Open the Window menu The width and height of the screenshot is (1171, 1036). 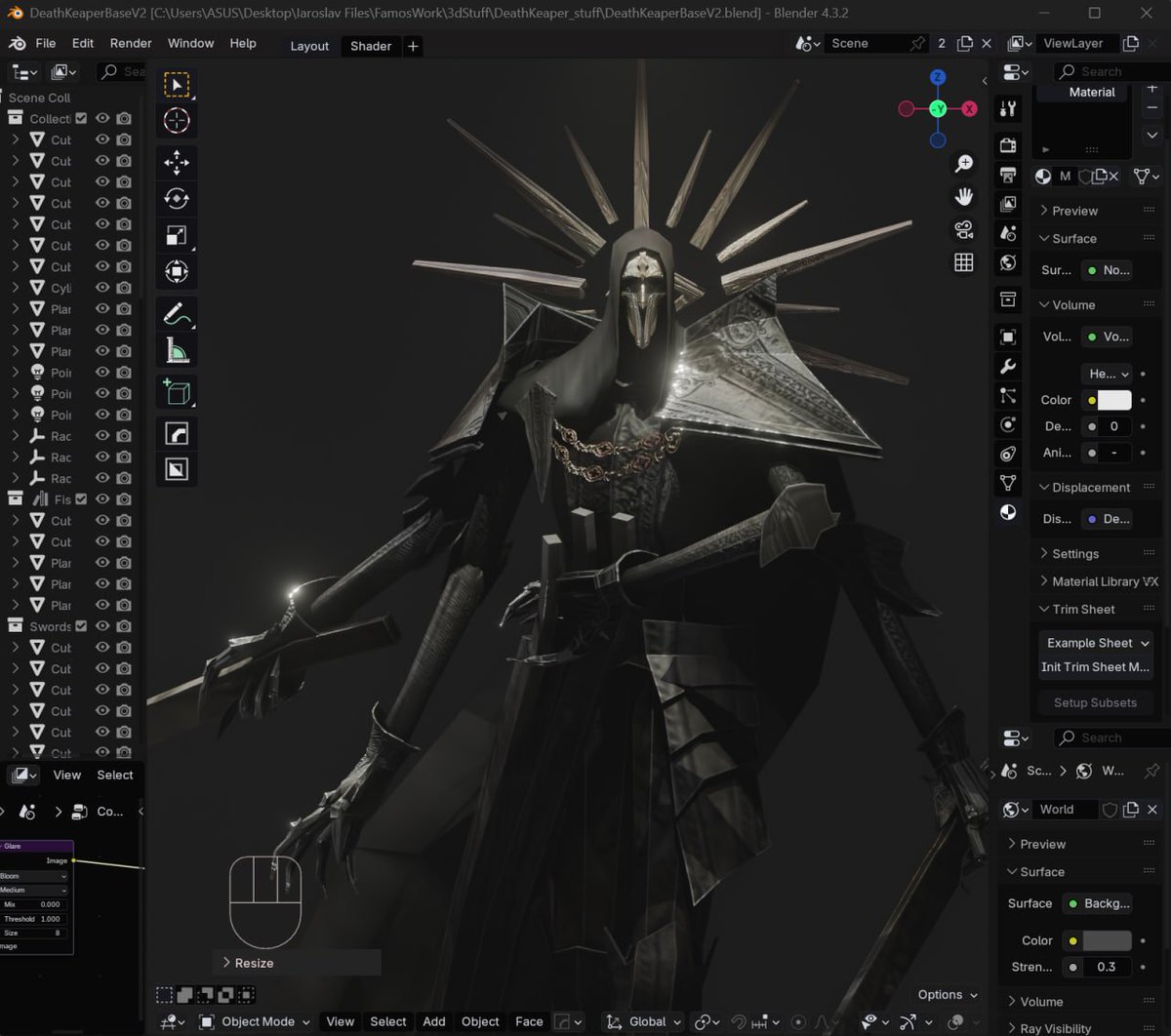click(190, 44)
